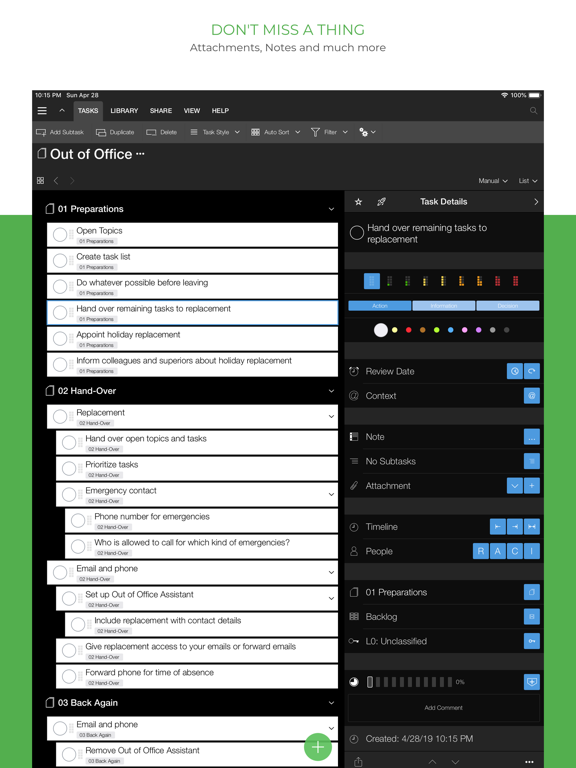Collapse the Emergency contact subtasks
576x768 pixels.
pyautogui.click(x=332, y=494)
